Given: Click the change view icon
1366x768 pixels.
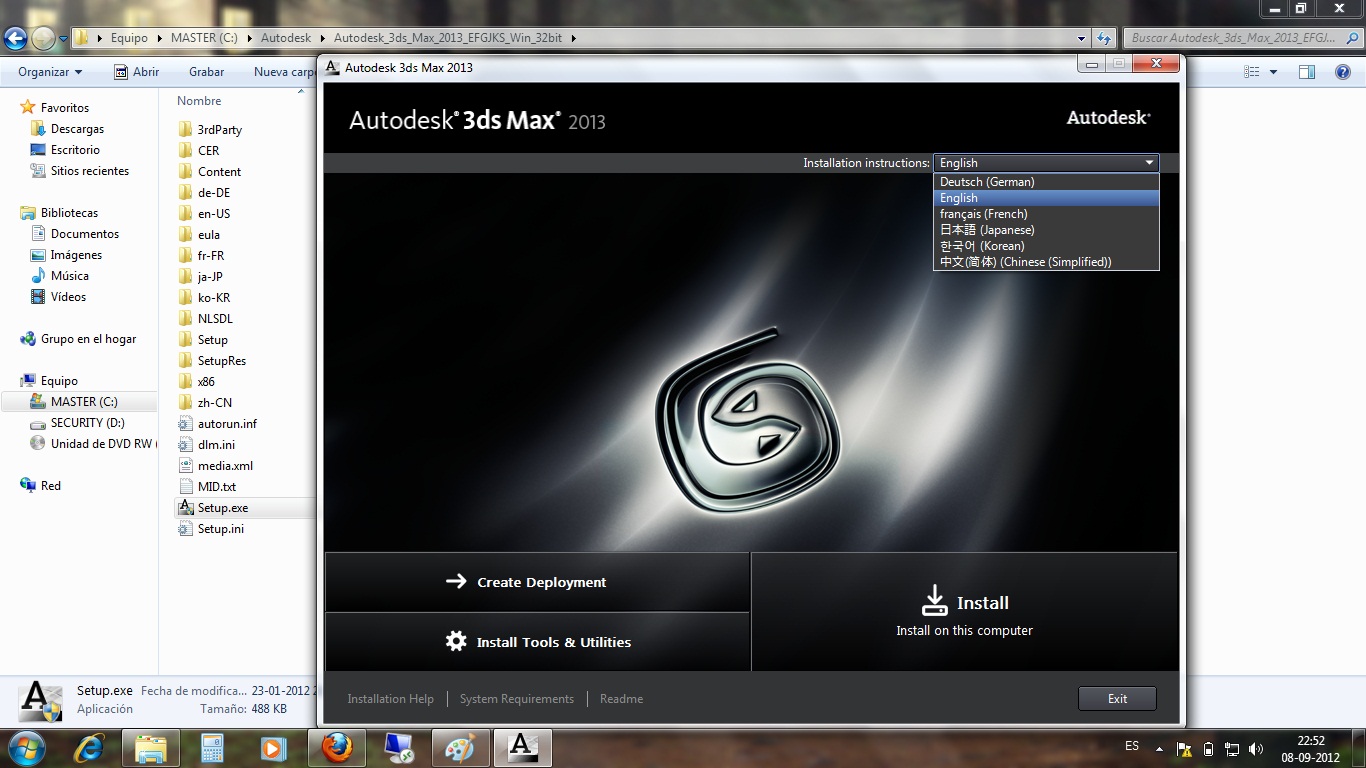Looking at the screenshot, I should (x=1252, y=72).
